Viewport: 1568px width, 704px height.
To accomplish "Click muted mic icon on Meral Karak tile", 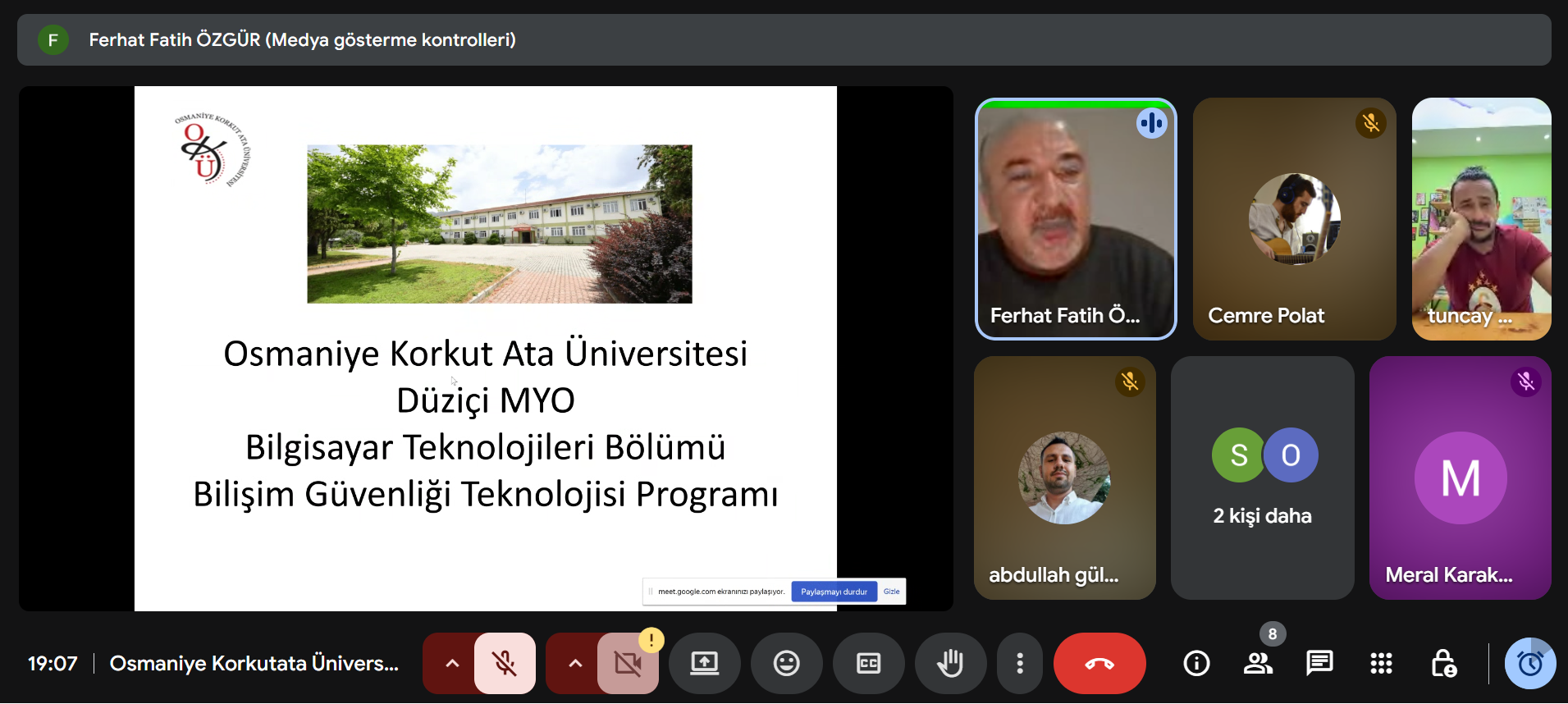I will point(1525,382).
